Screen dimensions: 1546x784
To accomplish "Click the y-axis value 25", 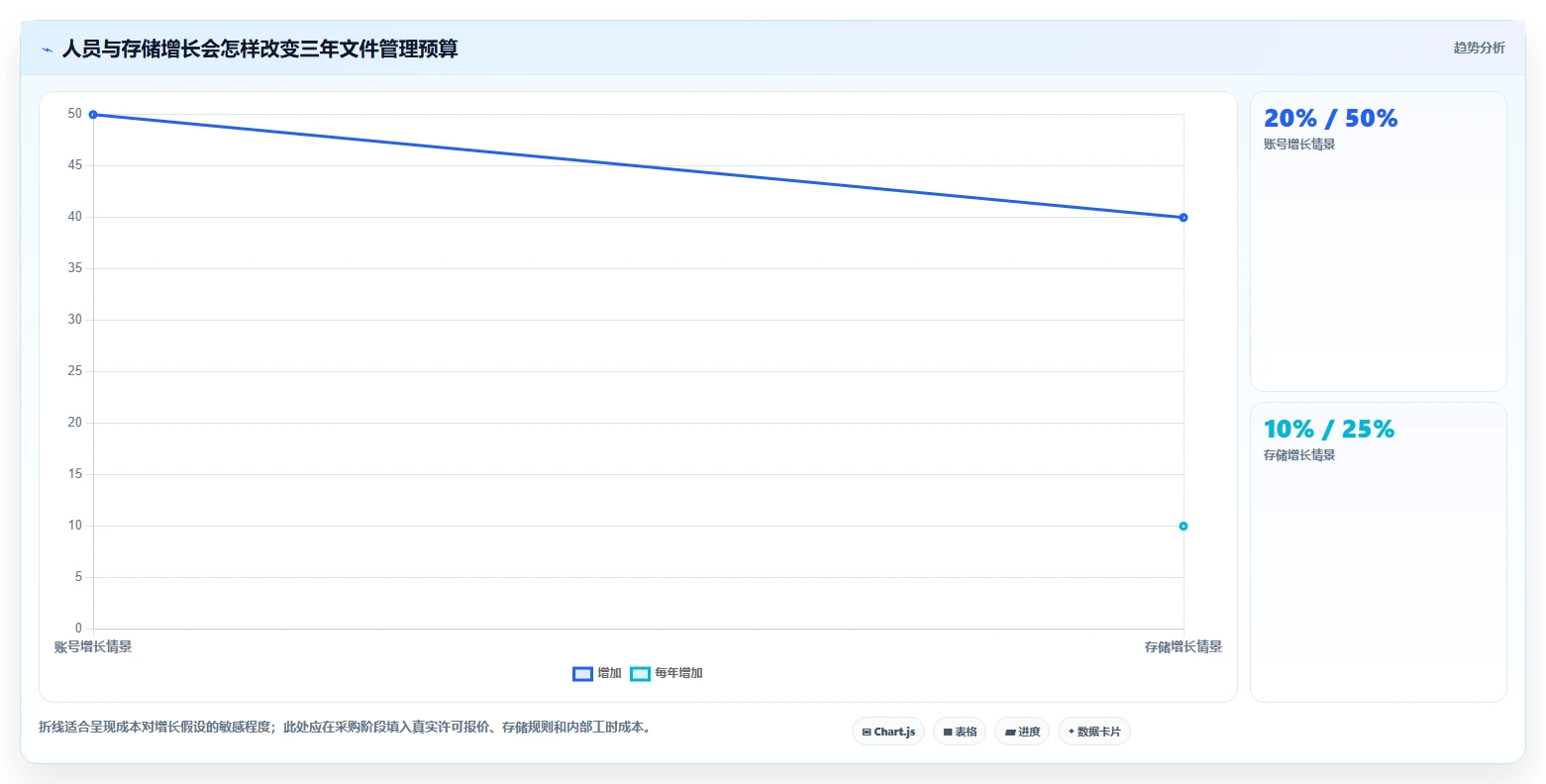I will 75,371.
